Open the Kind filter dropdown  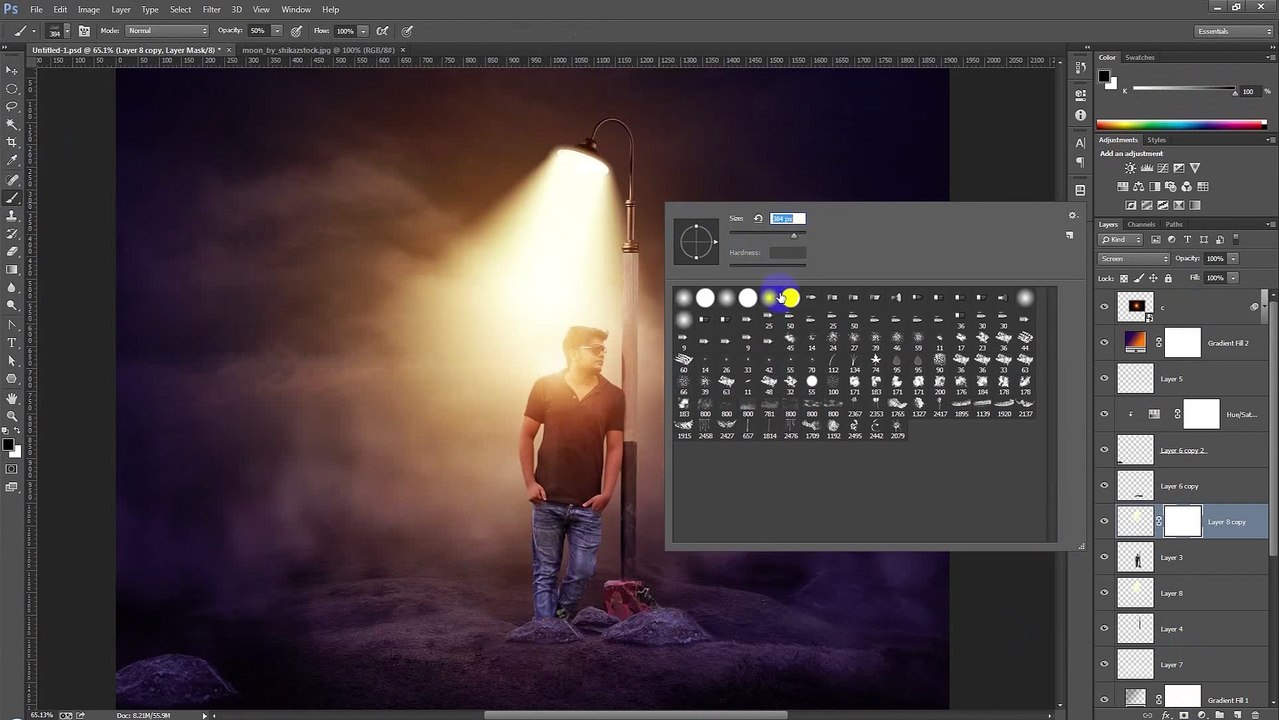(x=1122, y=240)
